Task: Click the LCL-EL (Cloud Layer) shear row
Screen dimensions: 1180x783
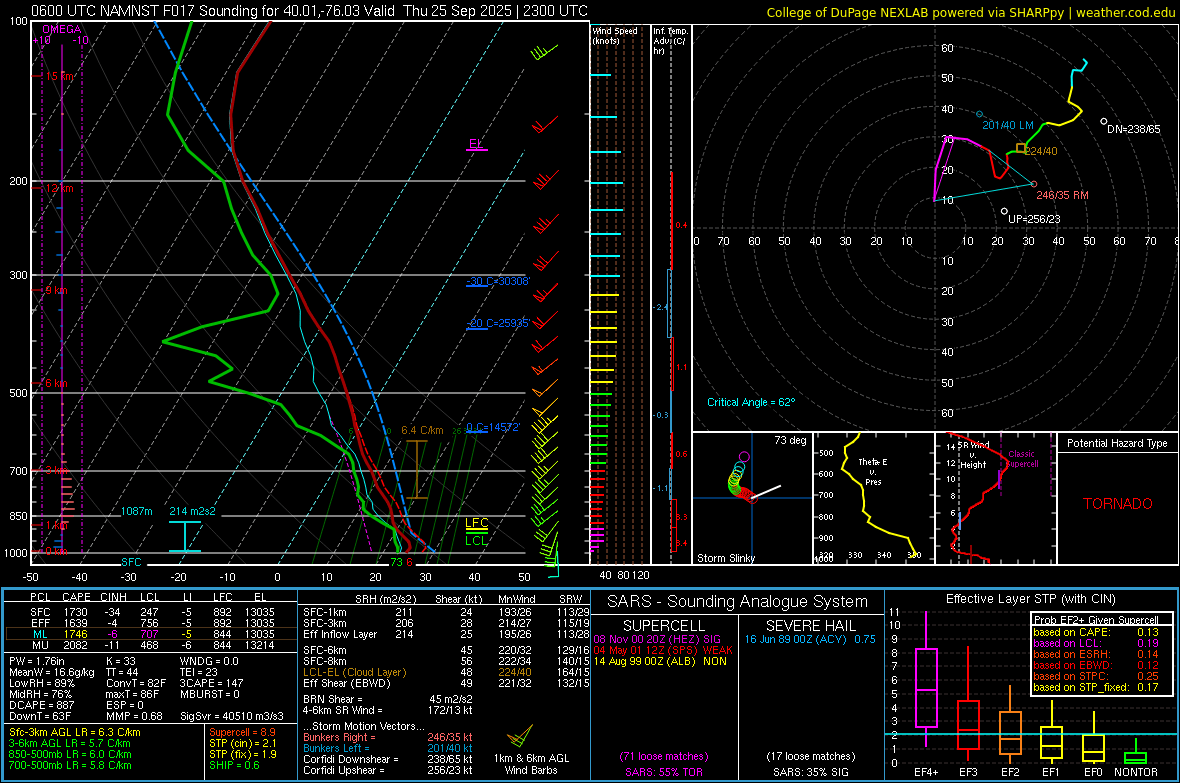Action: coord(446,672)
